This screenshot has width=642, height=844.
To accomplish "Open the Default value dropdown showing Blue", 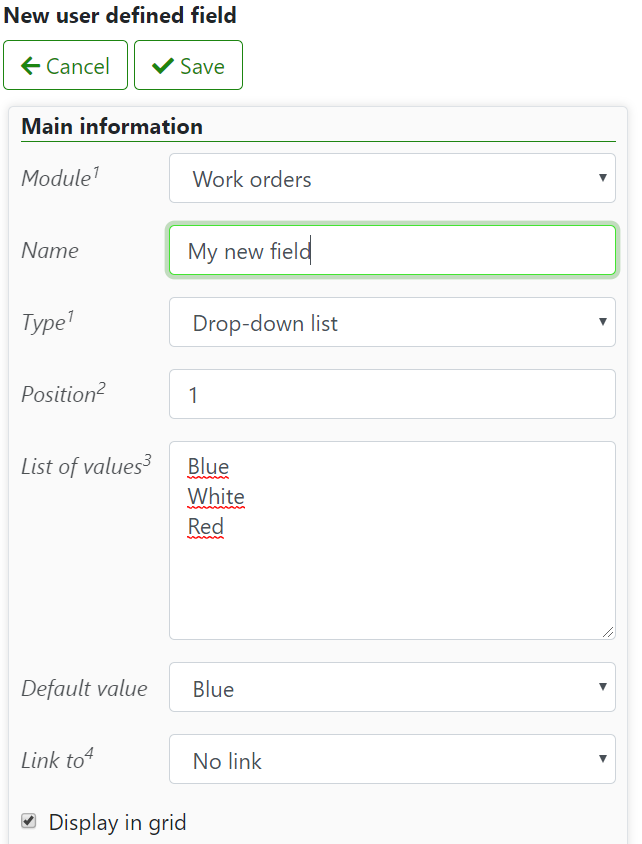I will 392,687.
